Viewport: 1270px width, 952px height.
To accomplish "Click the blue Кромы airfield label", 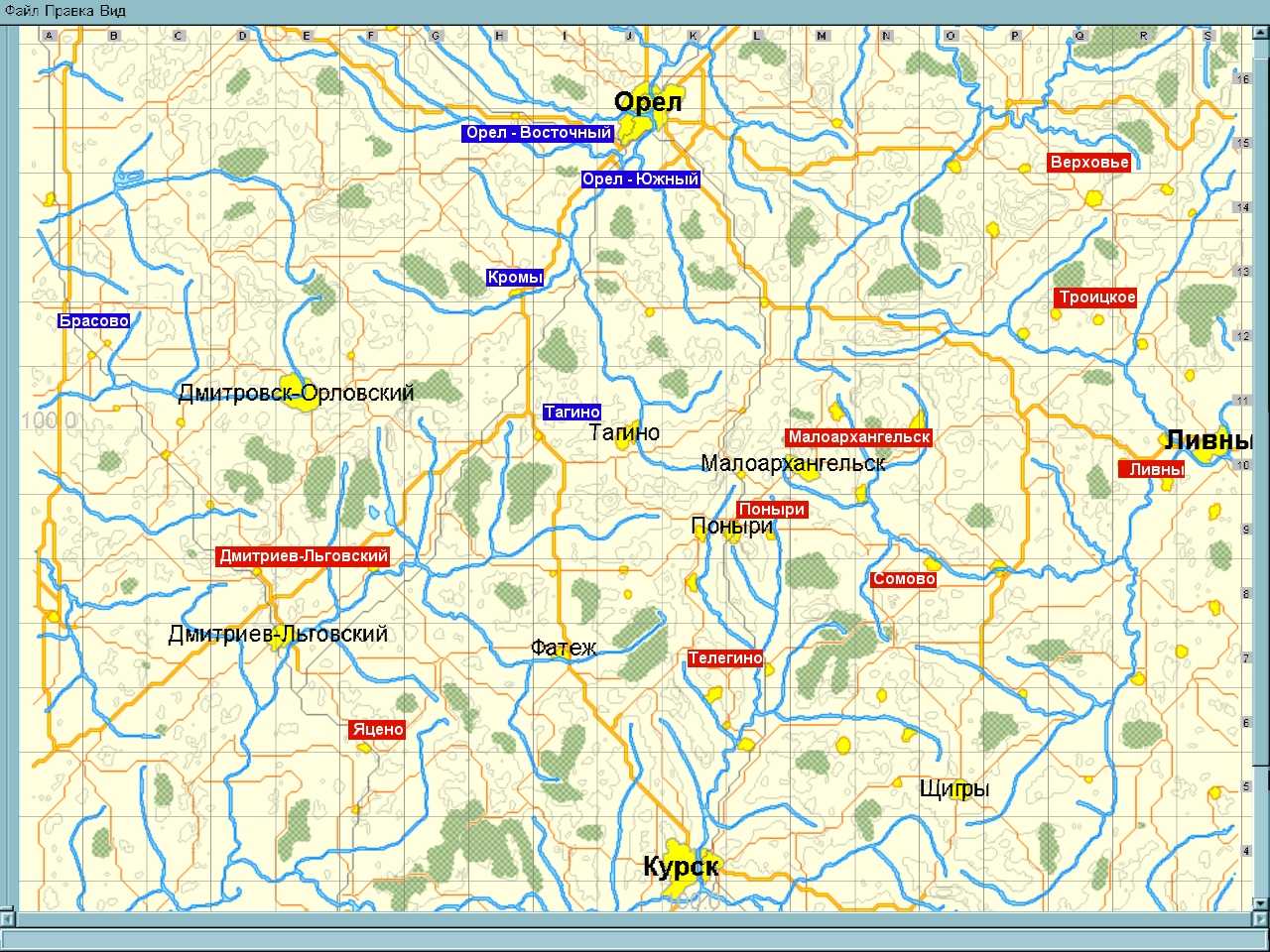I will [x=515, y=278].
